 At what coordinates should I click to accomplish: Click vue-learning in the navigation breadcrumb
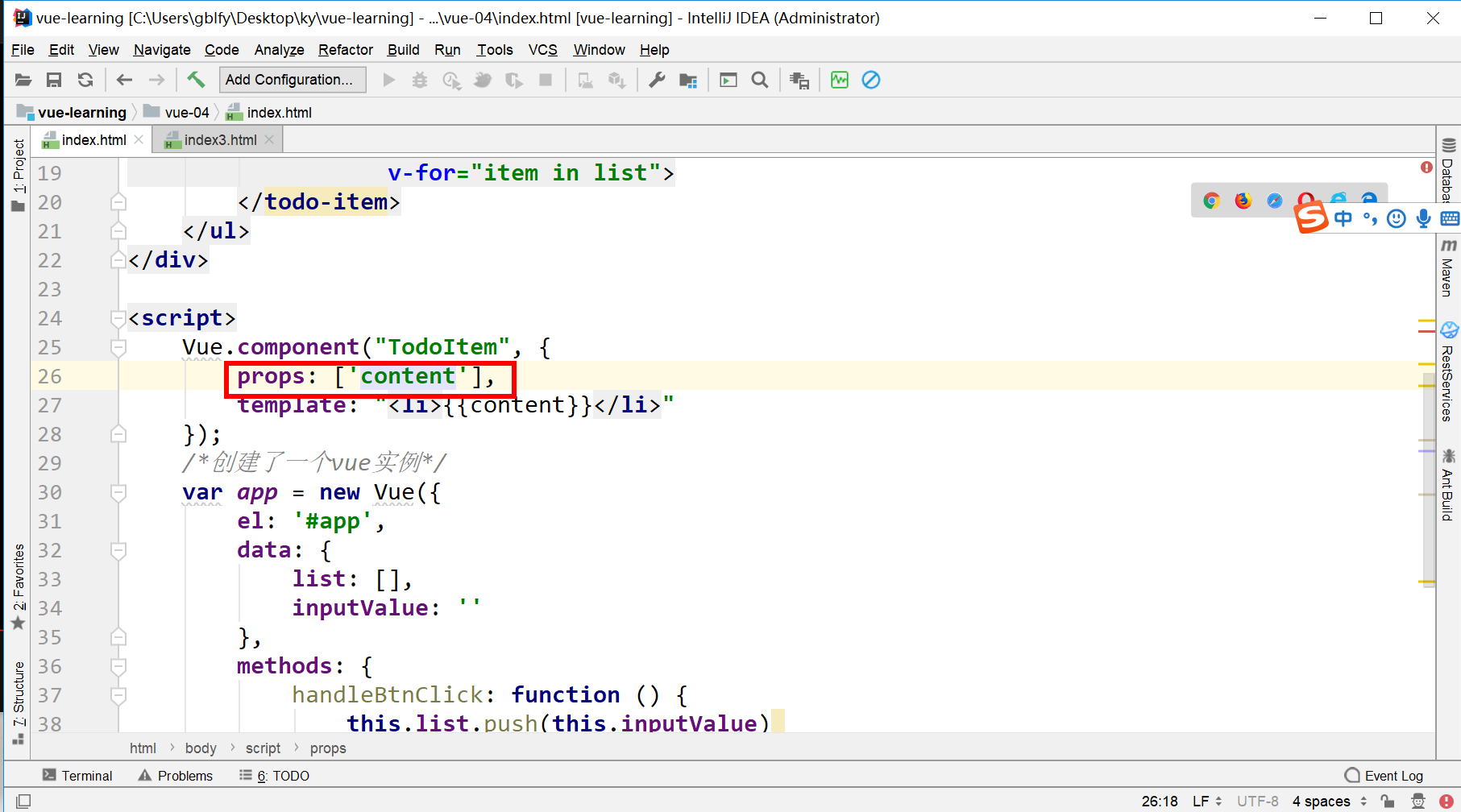point(72,112)
